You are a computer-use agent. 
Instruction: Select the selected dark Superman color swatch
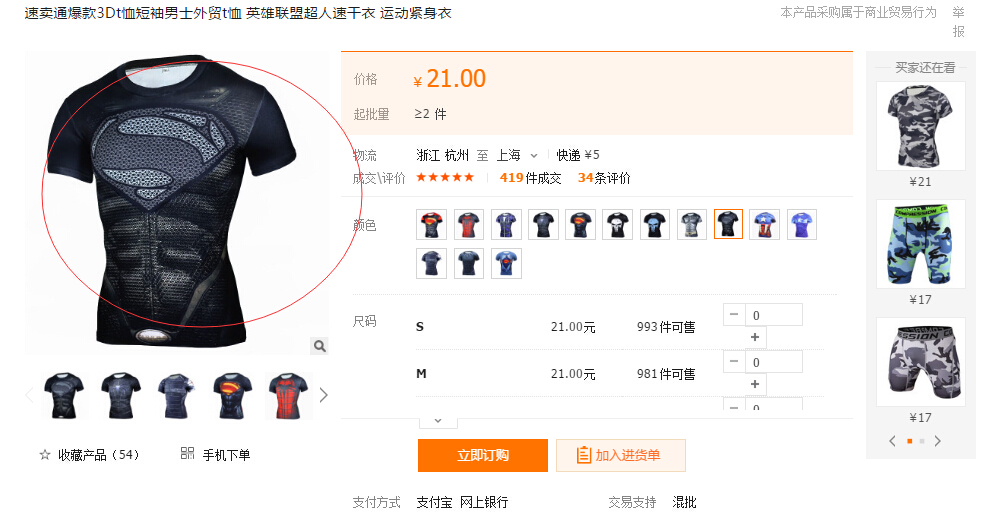728,224
